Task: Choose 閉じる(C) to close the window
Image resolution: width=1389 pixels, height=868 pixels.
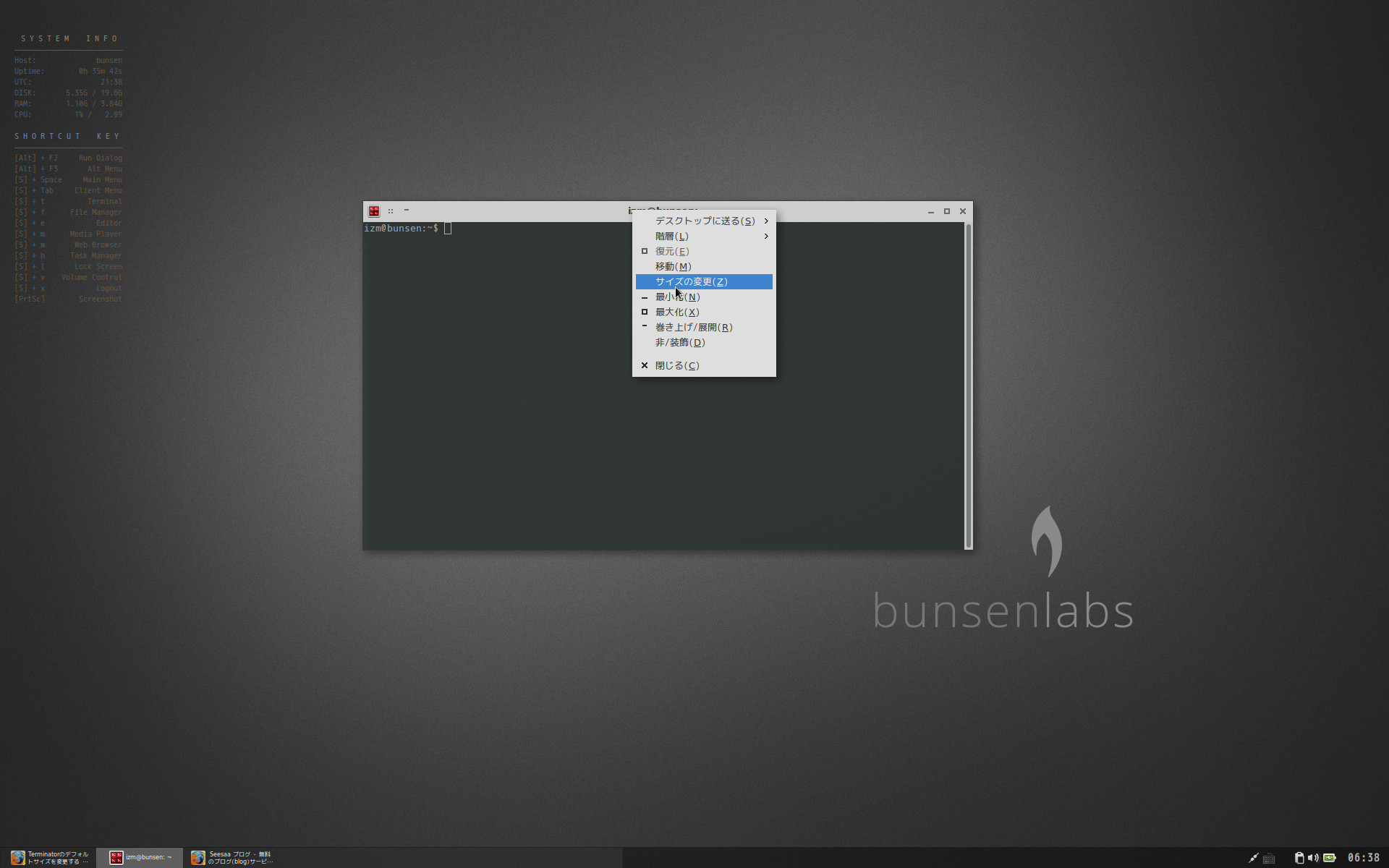Action: pos(704,365)
